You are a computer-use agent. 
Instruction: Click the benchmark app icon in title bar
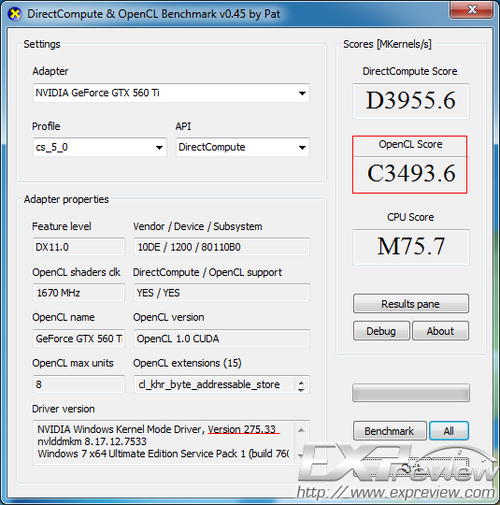click(15, 14)
